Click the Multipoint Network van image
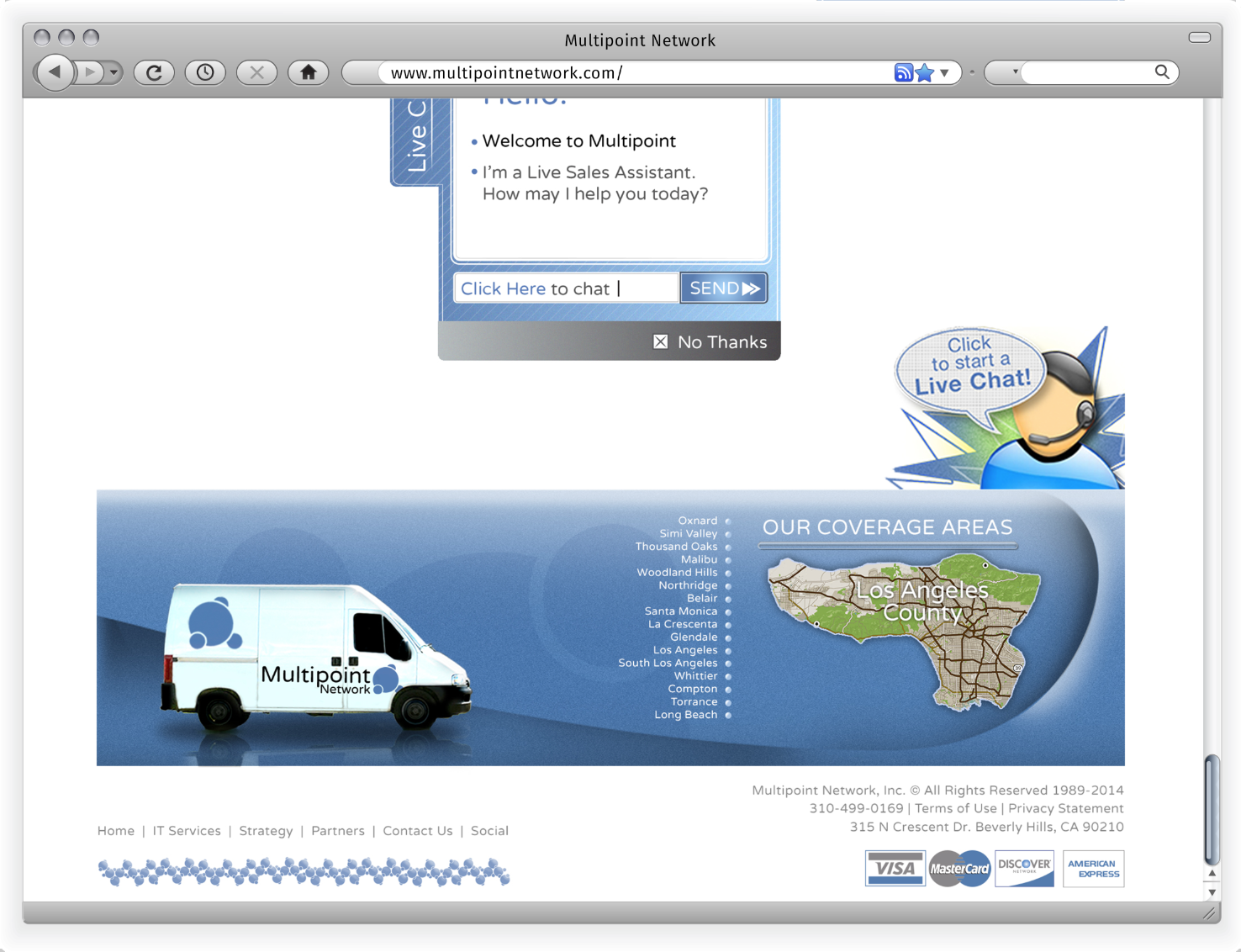This screenshot has height=952, width=1241. pos(315,656)
